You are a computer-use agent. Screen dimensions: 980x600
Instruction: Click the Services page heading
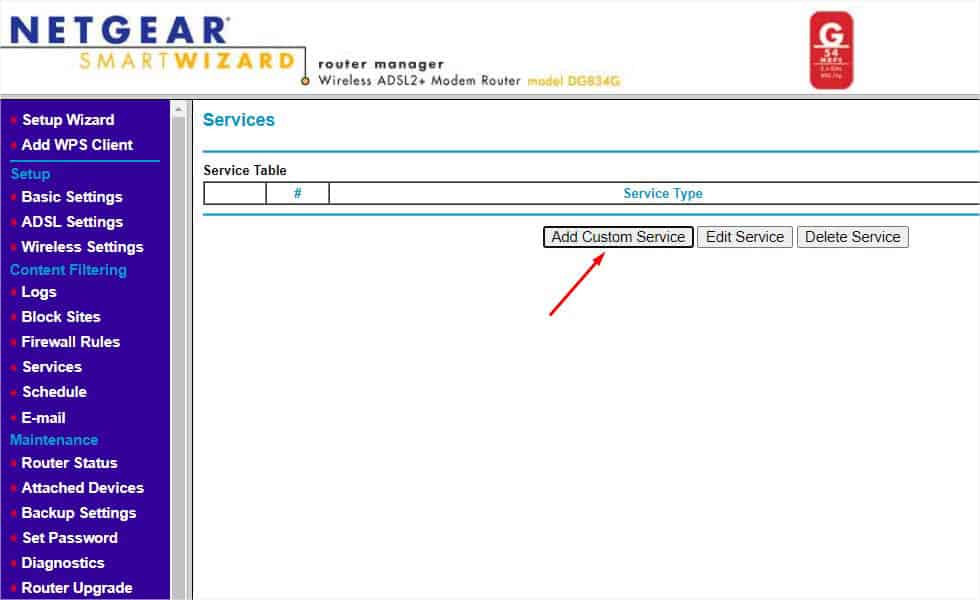tap(239, 120)
